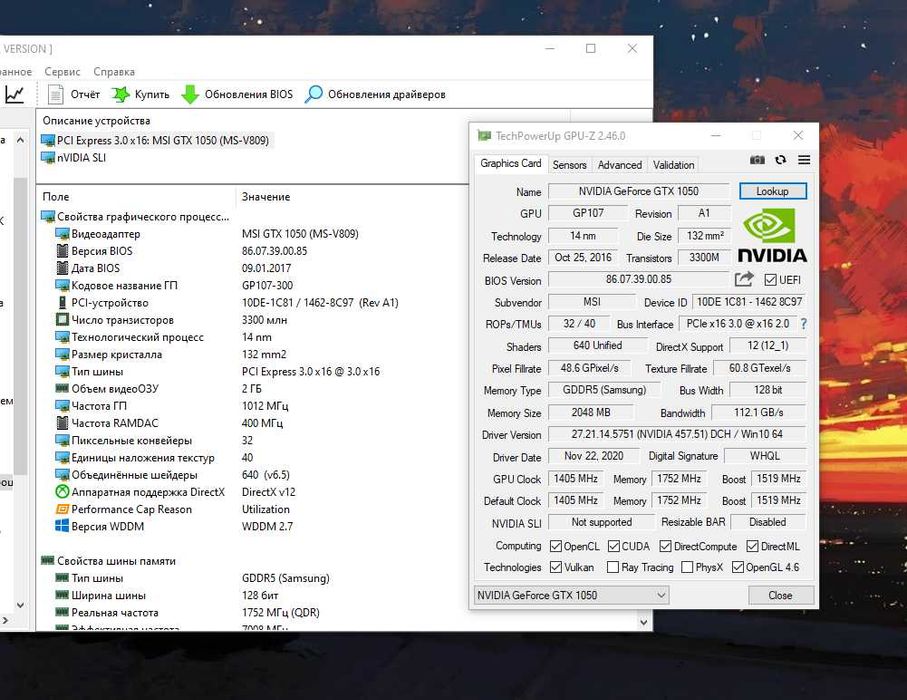Click the Lookup button in GPU-Z

pos(772,191)
